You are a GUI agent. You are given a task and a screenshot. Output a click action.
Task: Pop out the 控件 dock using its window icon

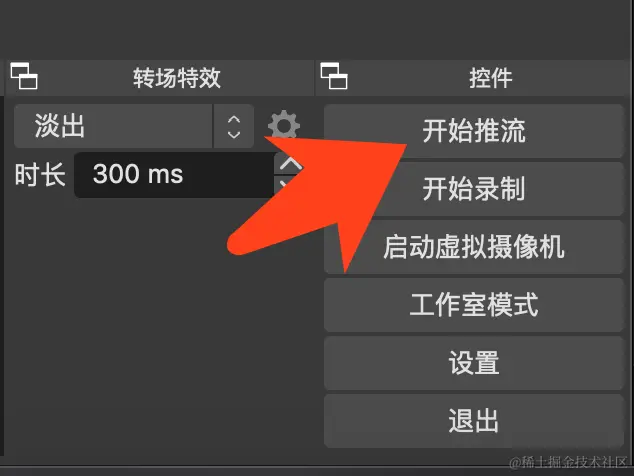tap(334, 76)
